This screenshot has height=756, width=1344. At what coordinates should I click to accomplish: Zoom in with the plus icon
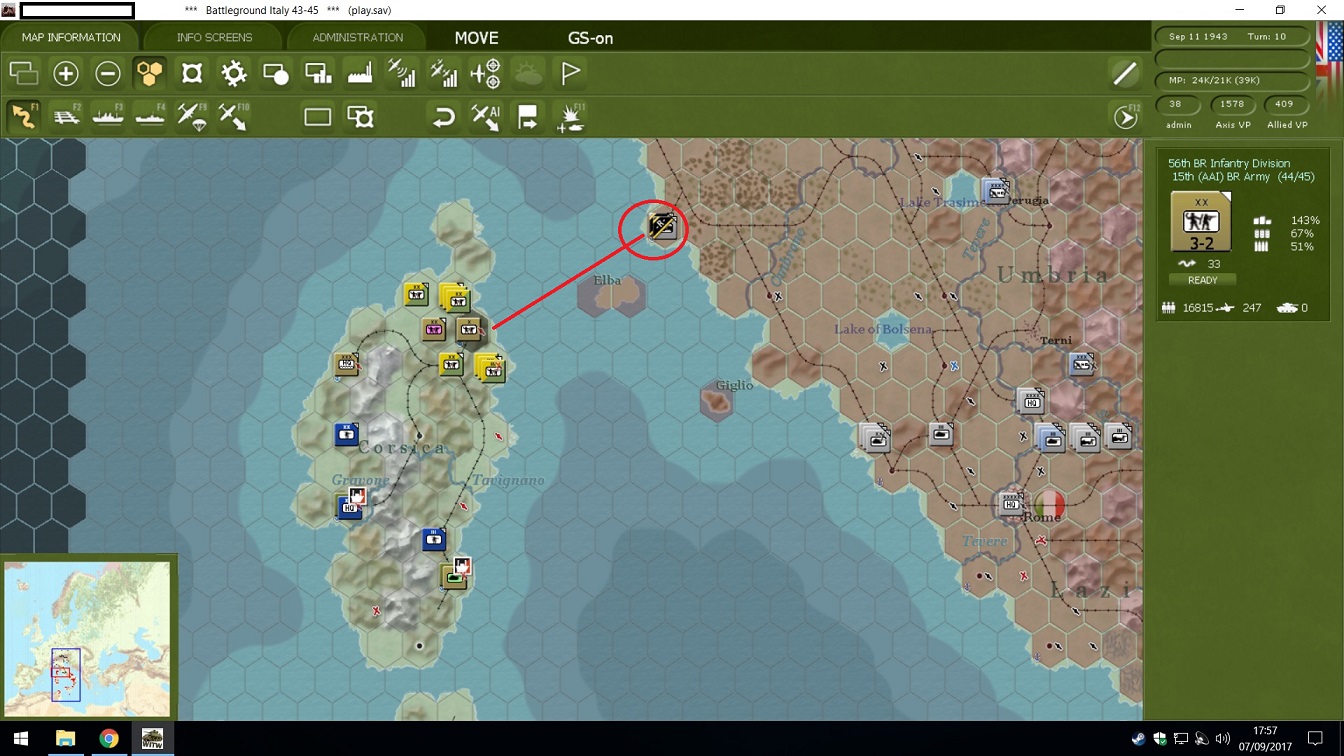tap(66, 73)
